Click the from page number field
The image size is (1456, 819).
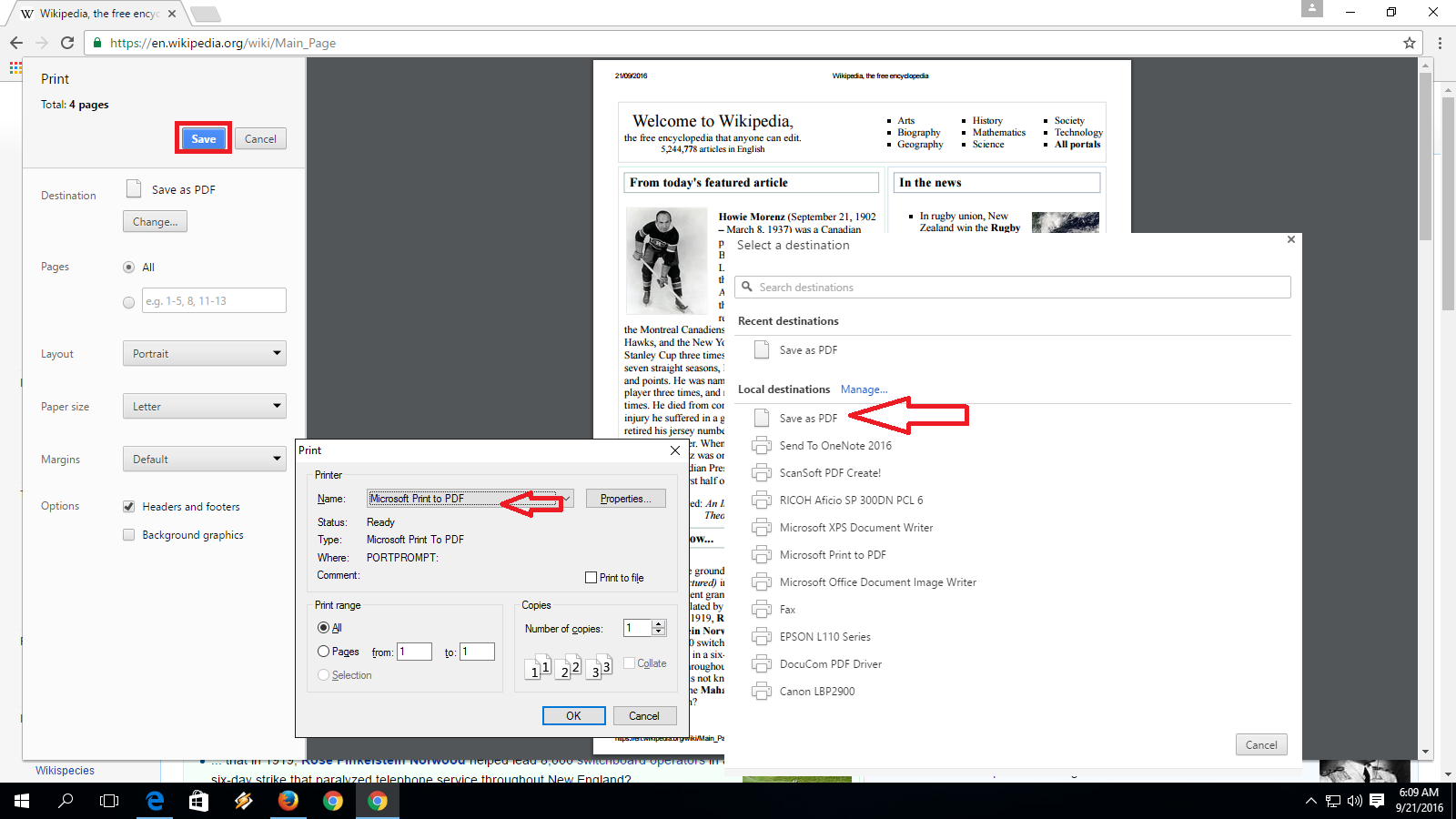[x=414, y=652]
